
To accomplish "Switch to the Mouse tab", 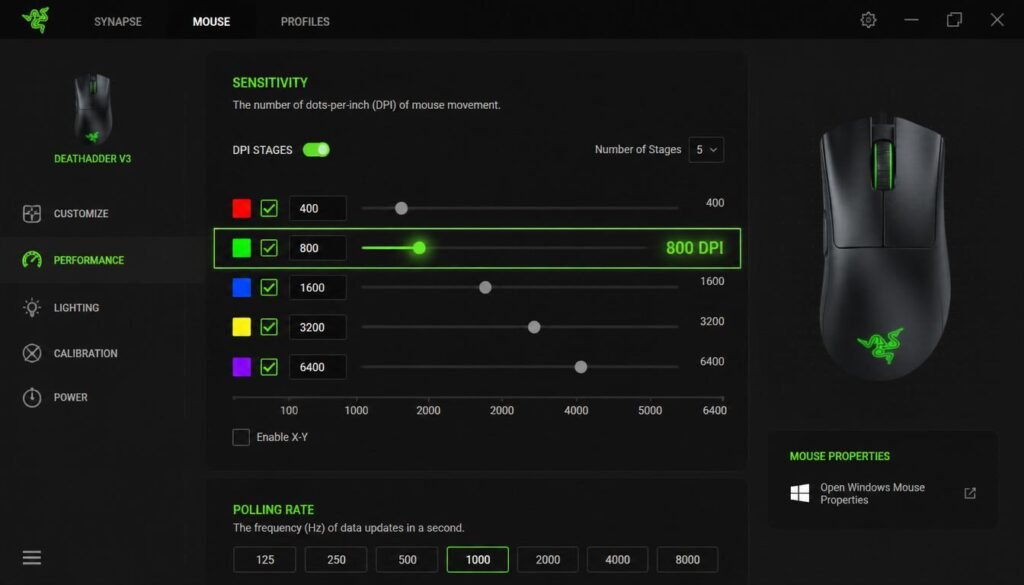I will tap(211, 22).
